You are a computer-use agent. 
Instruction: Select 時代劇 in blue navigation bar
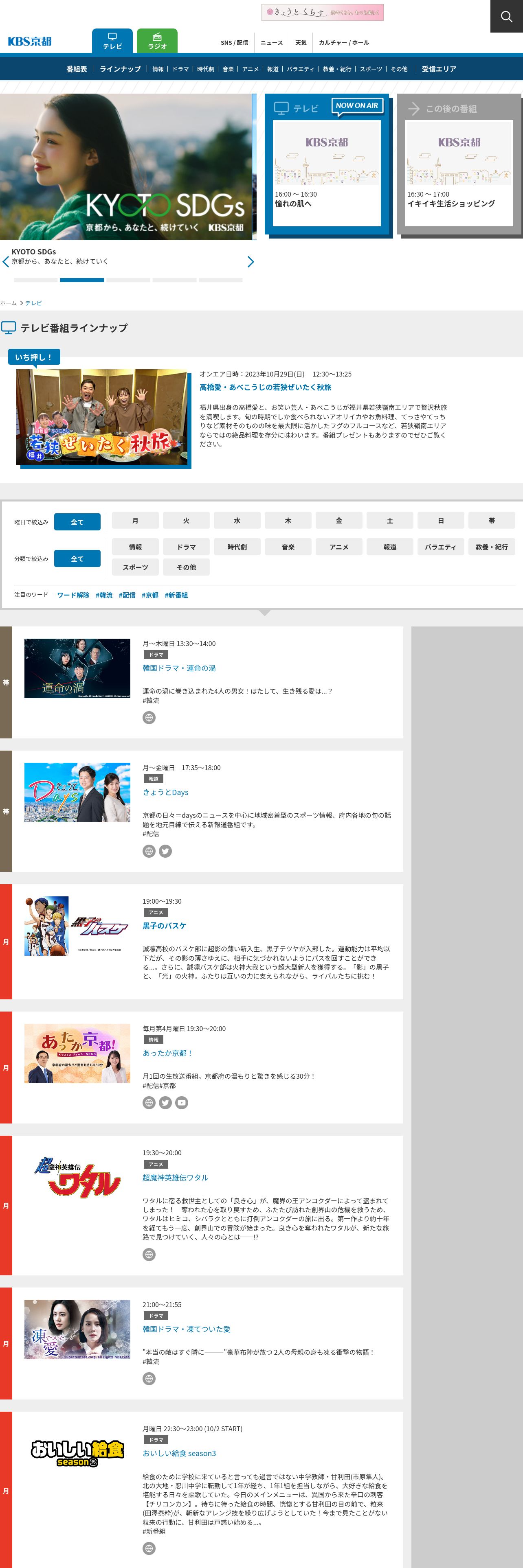(205, 69)
